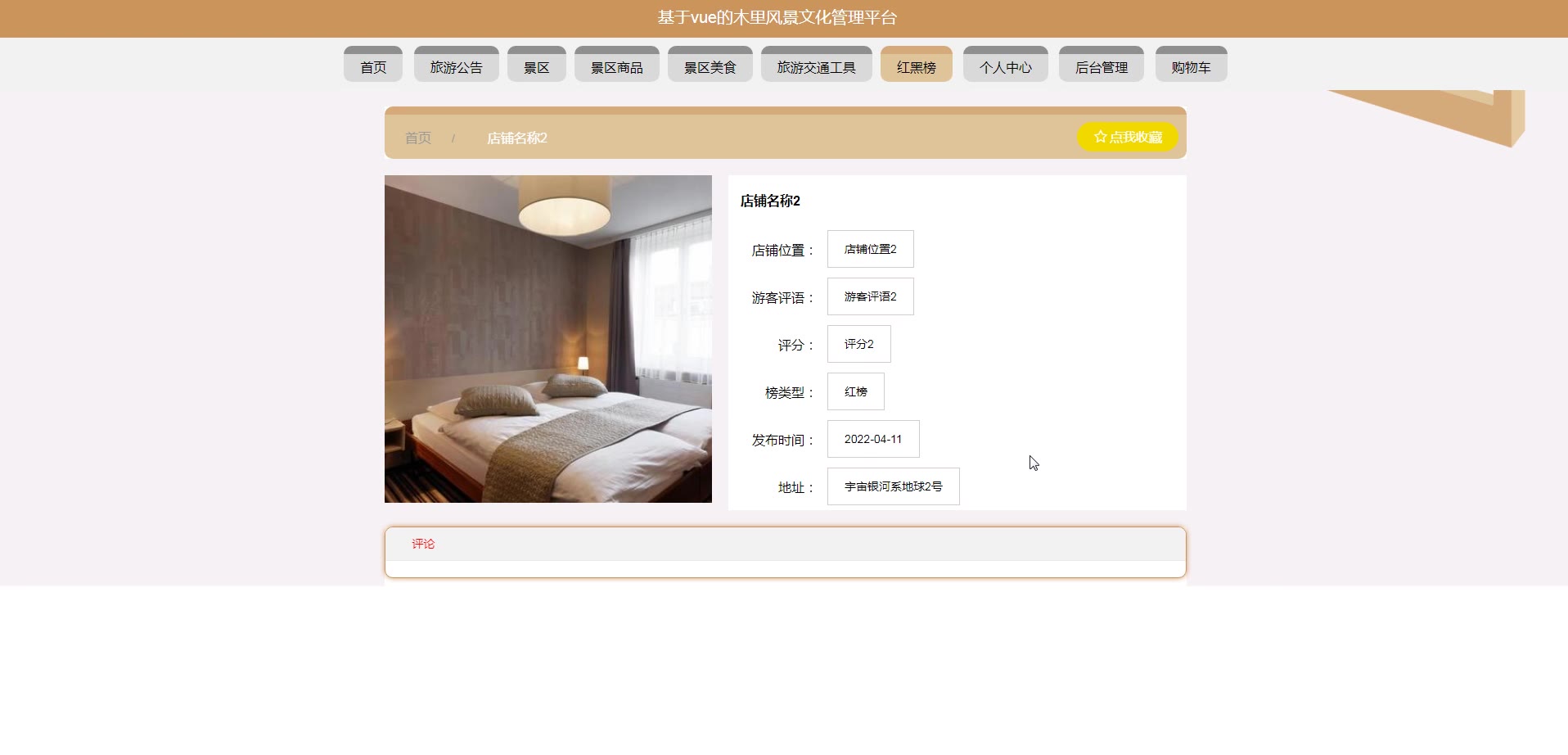Click the hotel bedroom photo

tap(548, 339)
